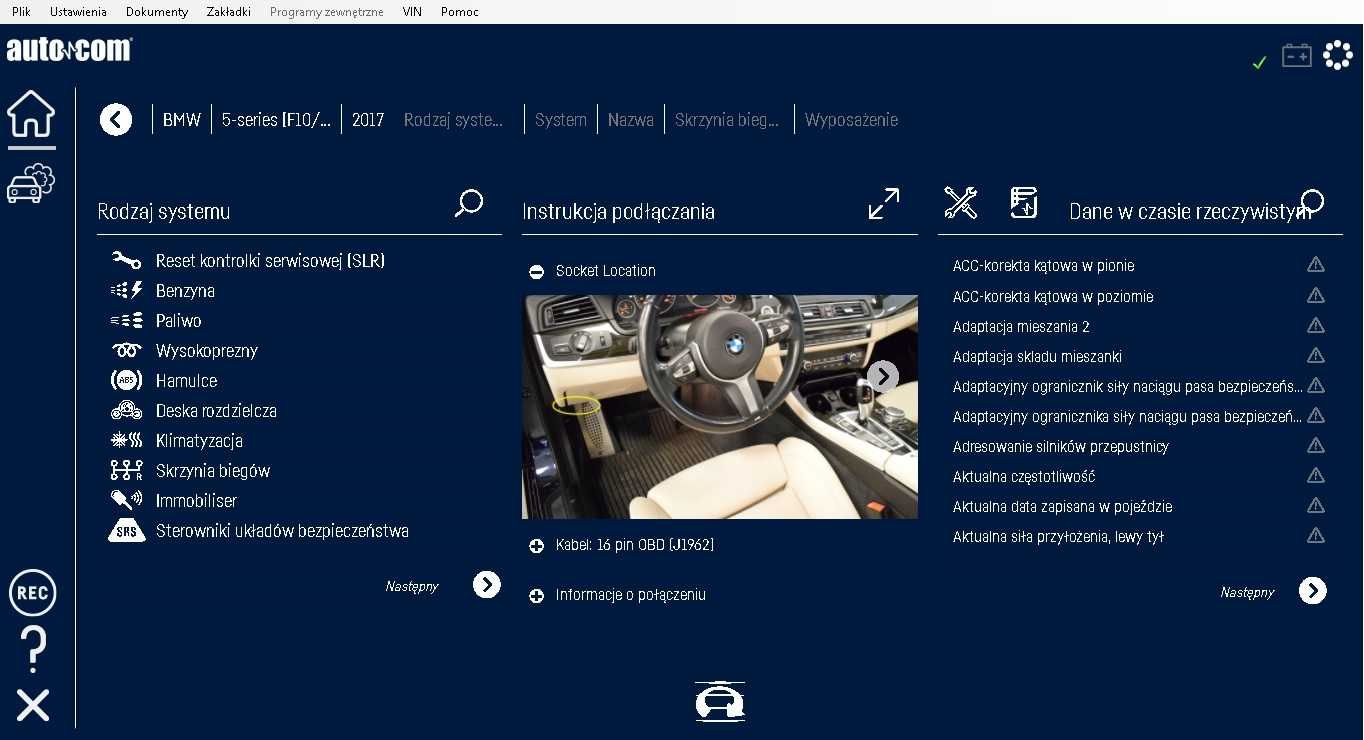Select Aktualna data zapisana w pojeździe

1062,506
